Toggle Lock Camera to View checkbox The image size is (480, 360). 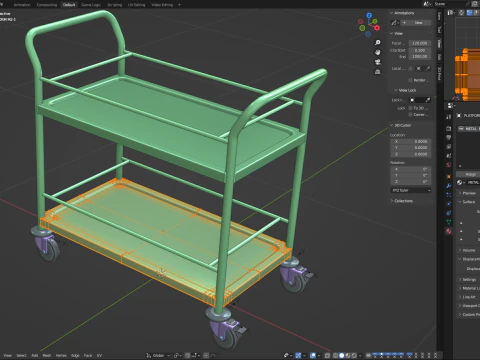coord(410,114)
